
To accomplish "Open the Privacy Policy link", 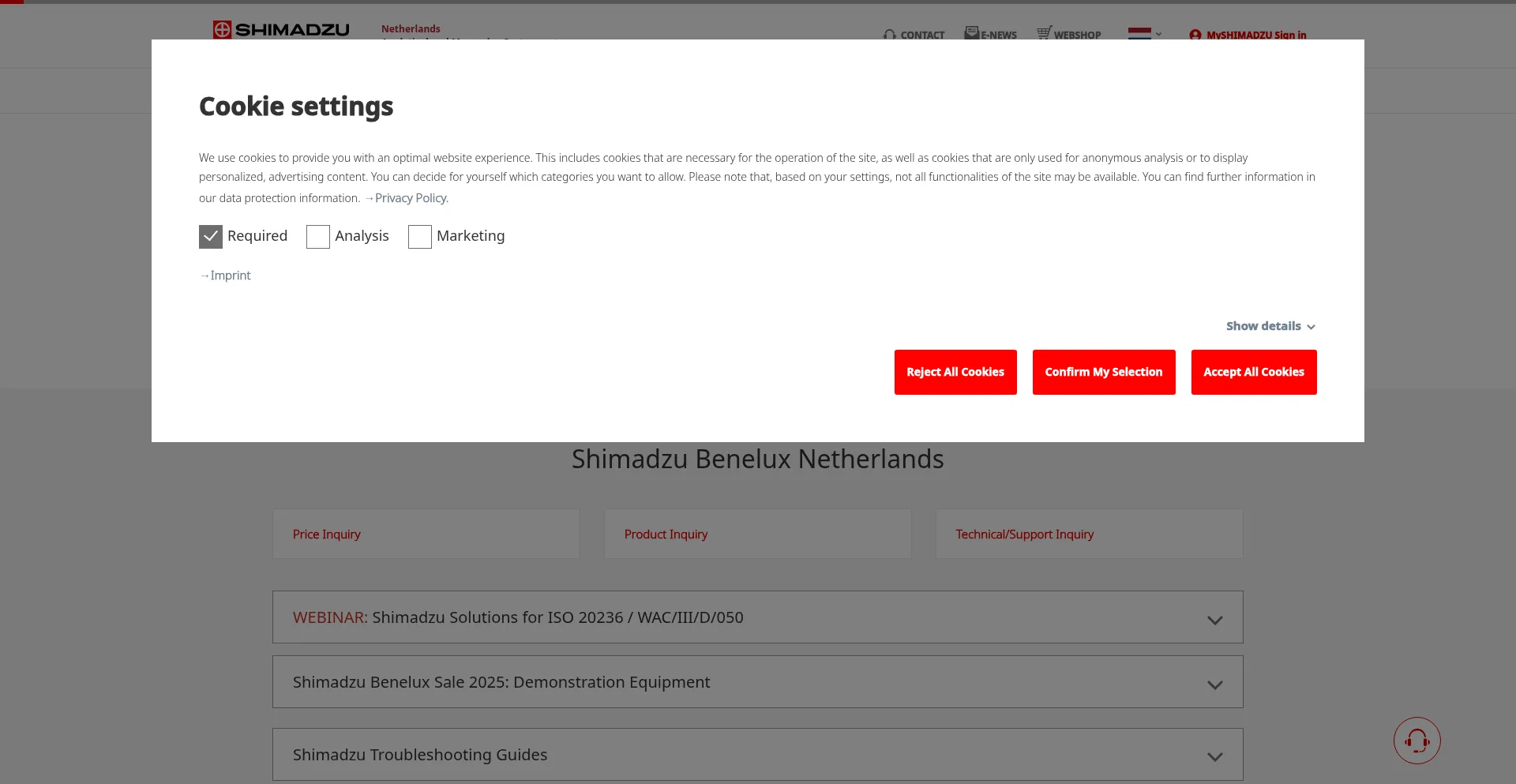I will pyautogui.click(x=410, y=197).
